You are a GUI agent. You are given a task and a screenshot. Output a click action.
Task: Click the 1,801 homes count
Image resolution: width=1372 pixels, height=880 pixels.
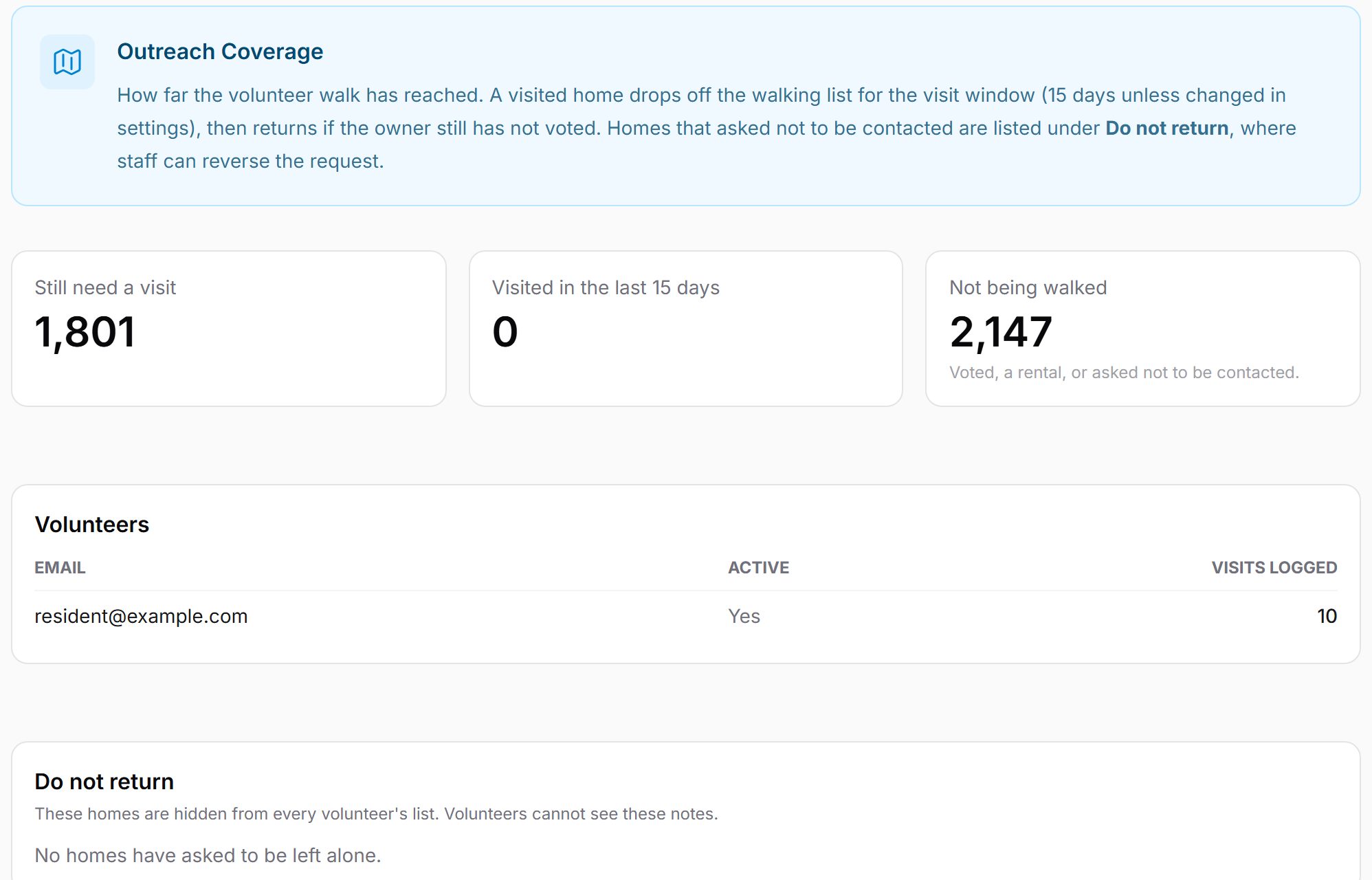85,332
